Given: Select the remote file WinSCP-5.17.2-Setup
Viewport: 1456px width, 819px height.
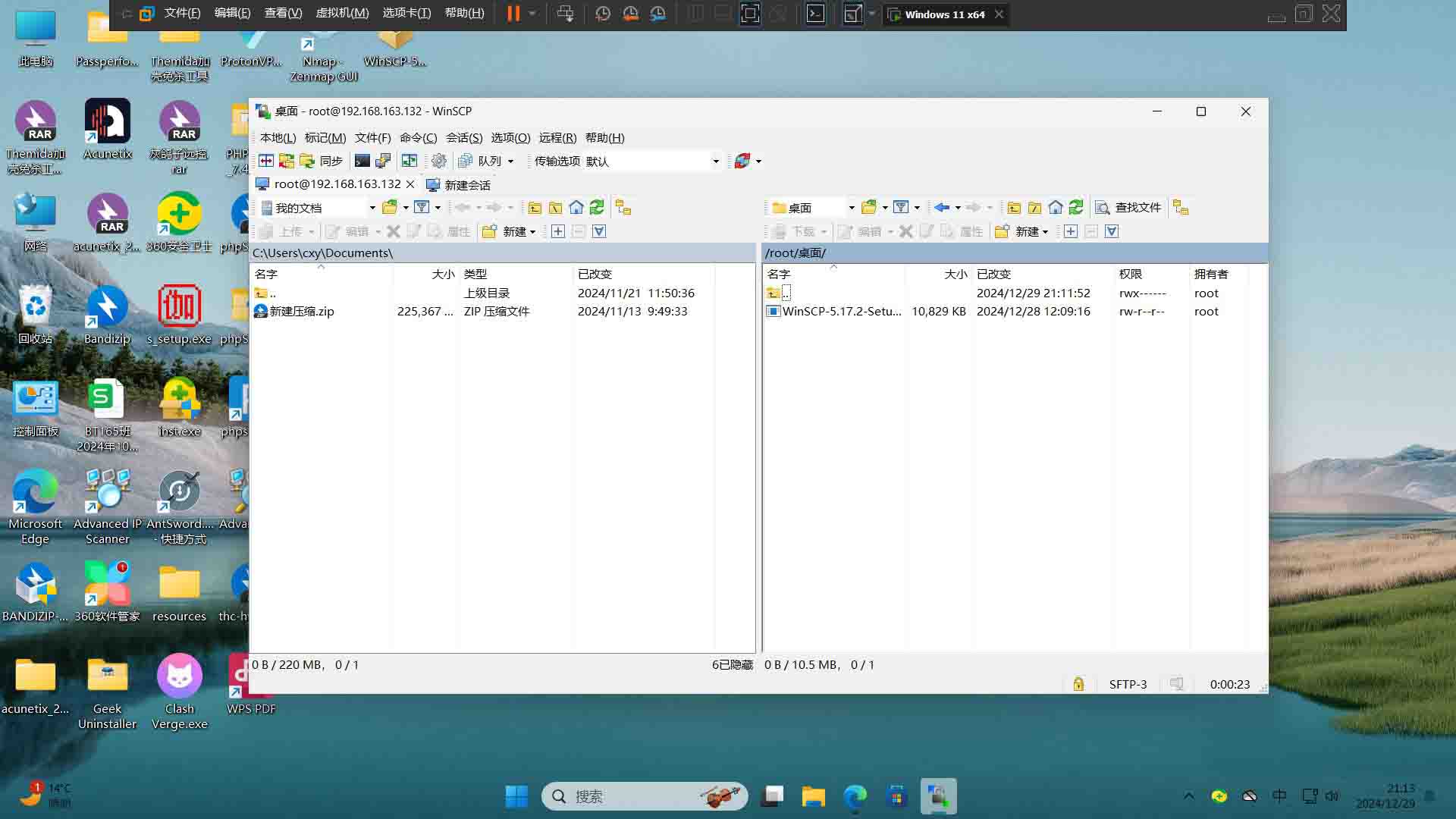Looking at the screenshot, I should [841, 311].
